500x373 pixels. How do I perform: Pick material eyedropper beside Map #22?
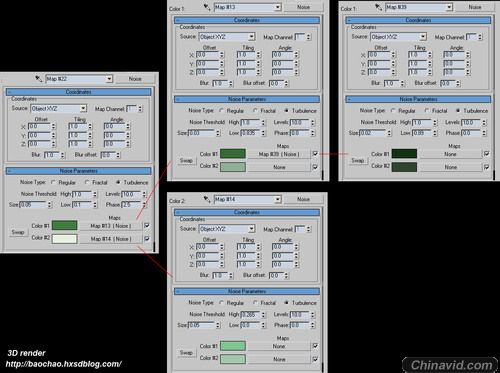tap(39, 79)
